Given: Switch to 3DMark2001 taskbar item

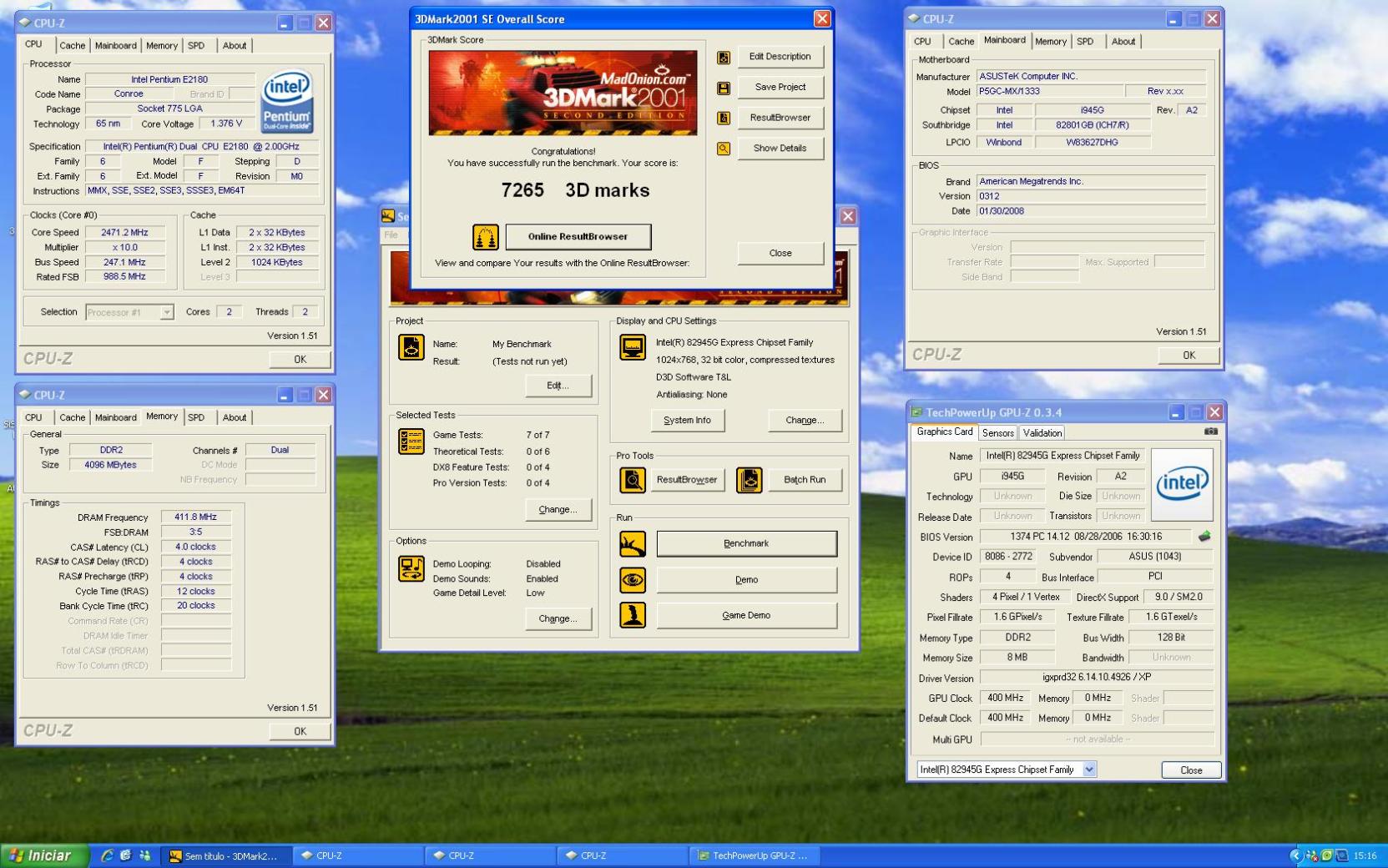Looking at the screenshot, I should click(225, 855).
